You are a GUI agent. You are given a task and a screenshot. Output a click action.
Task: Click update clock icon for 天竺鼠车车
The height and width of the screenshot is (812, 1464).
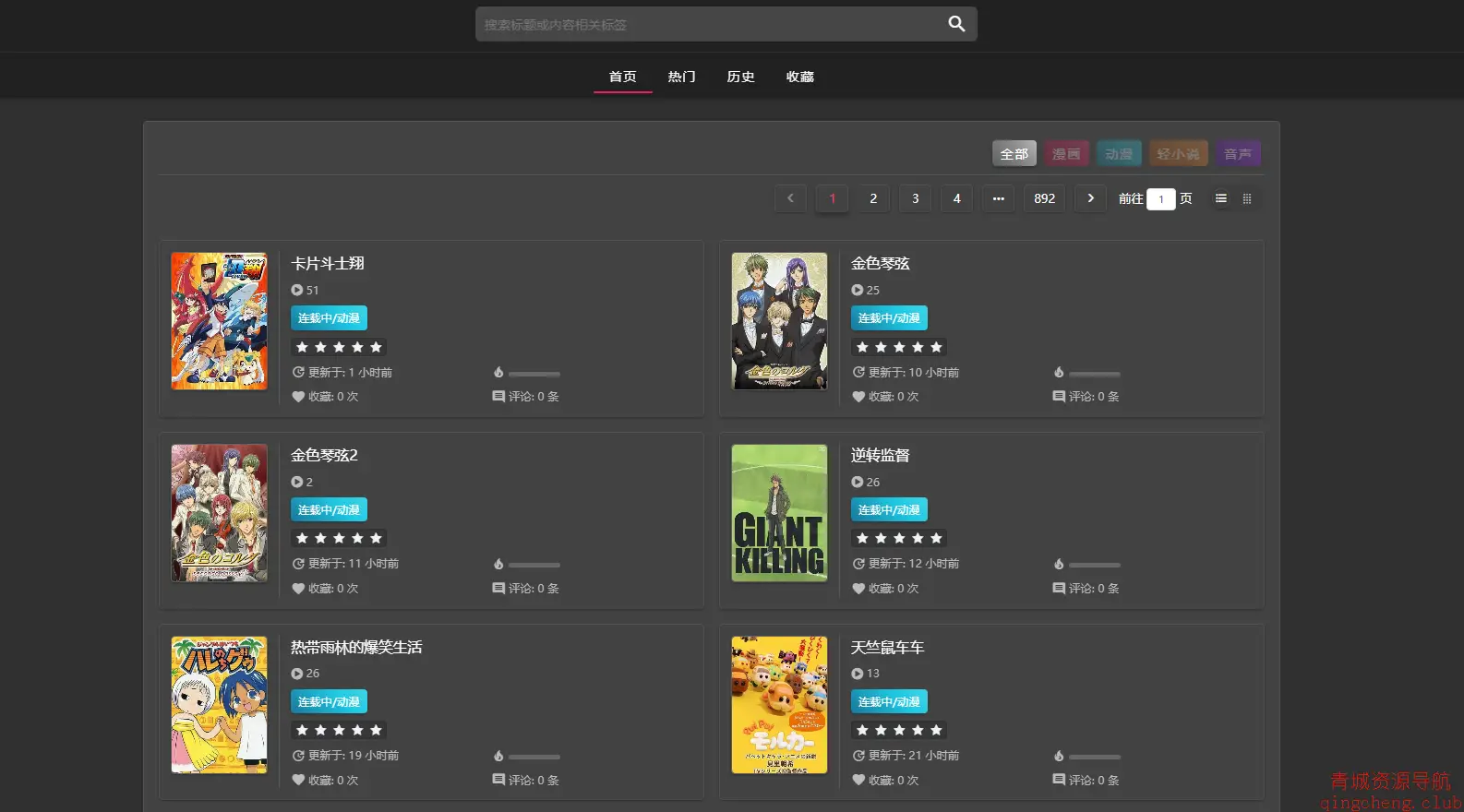coord(858,756)
